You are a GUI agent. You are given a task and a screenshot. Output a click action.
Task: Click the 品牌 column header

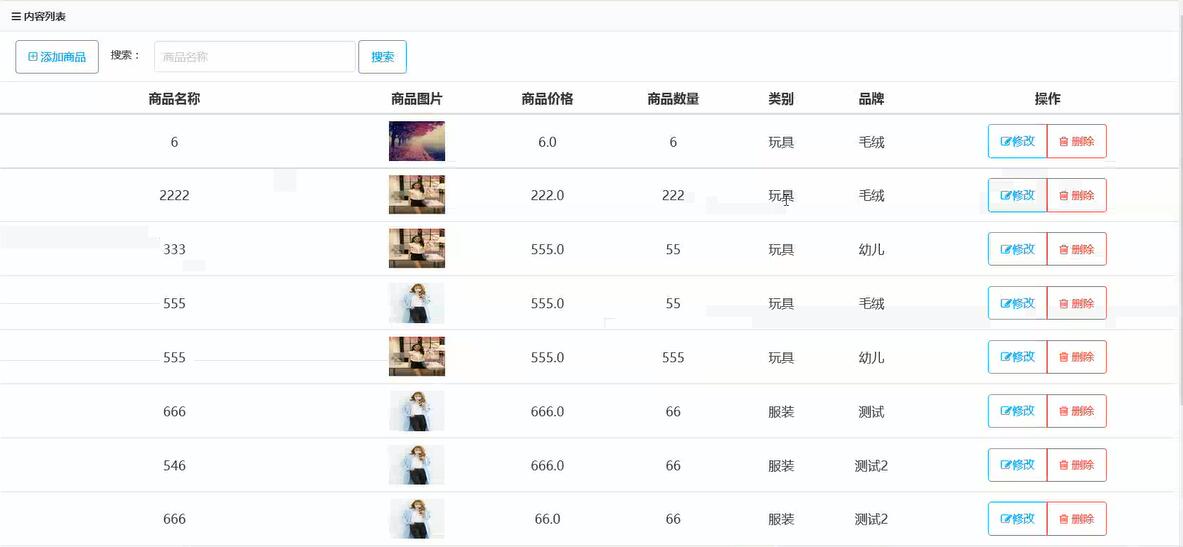coord(871,99)
